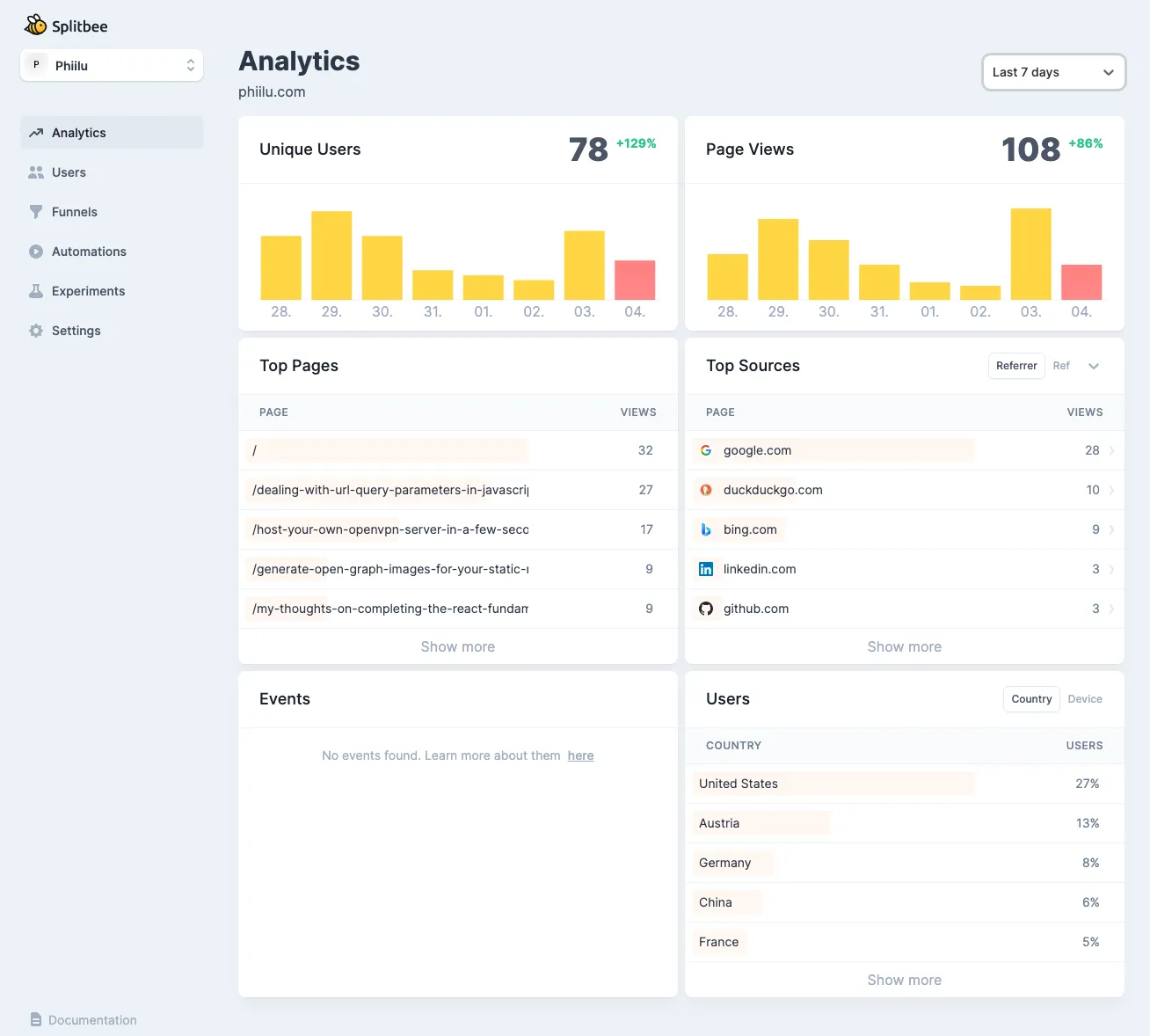Click the Experiments flask icon in sidebar
This screenshot has width=1150, height=1036.
click(x=36, y=291)
